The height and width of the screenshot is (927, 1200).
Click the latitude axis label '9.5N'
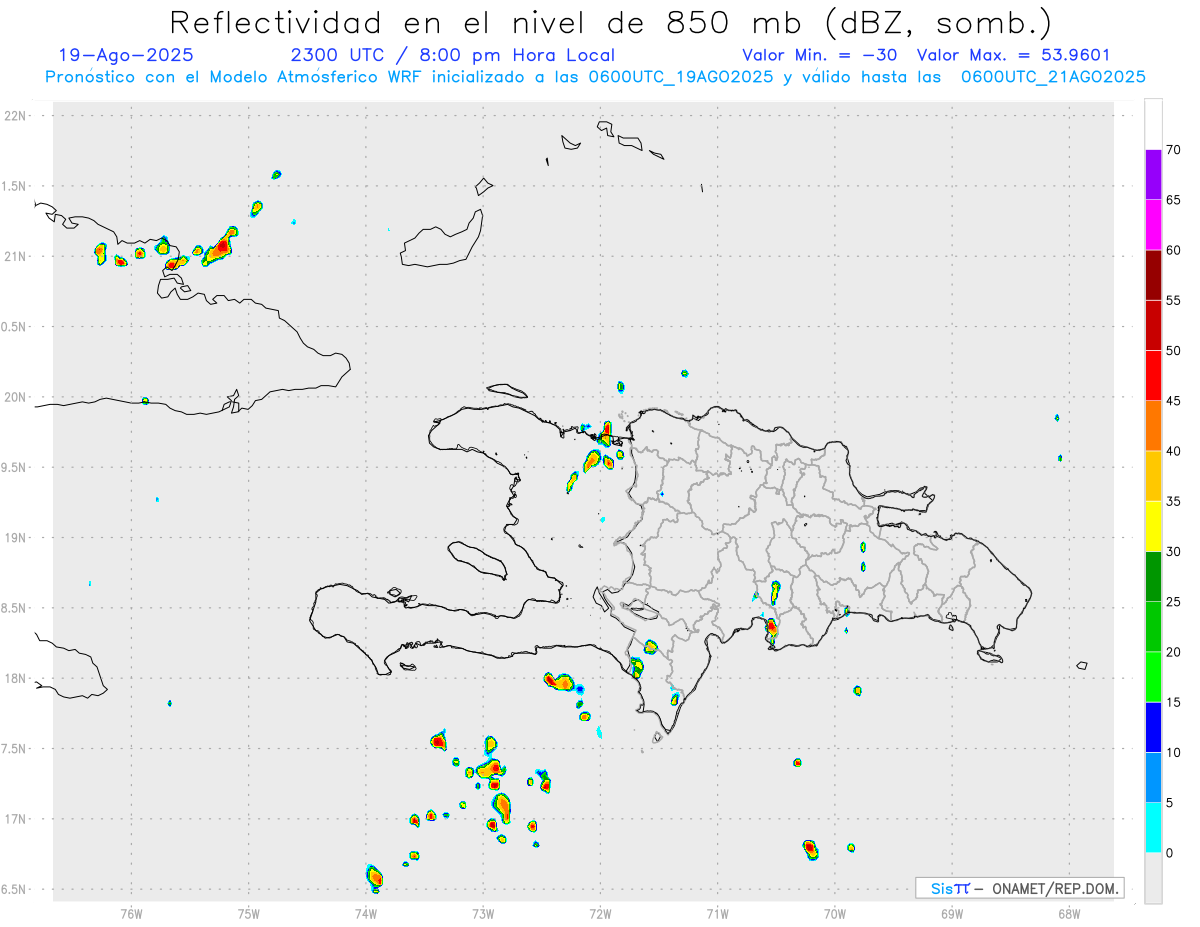click(x=15, y=467)
